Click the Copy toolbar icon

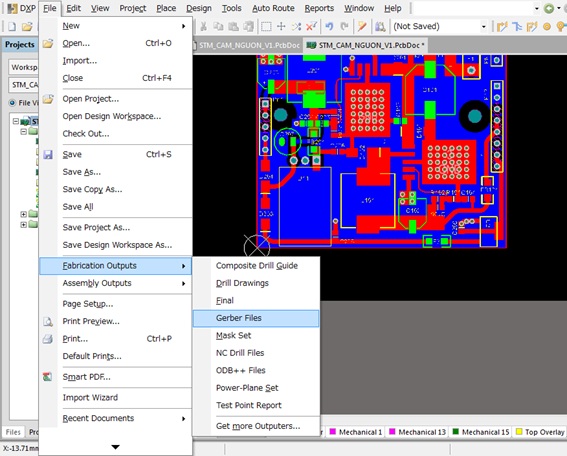[x=218, y=26]
